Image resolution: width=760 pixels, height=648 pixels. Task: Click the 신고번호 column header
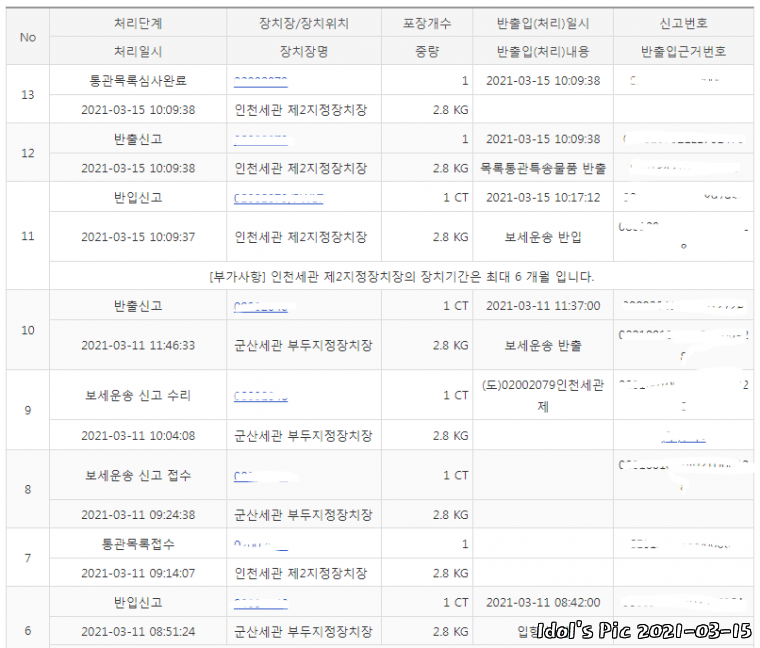coord(683,22)
